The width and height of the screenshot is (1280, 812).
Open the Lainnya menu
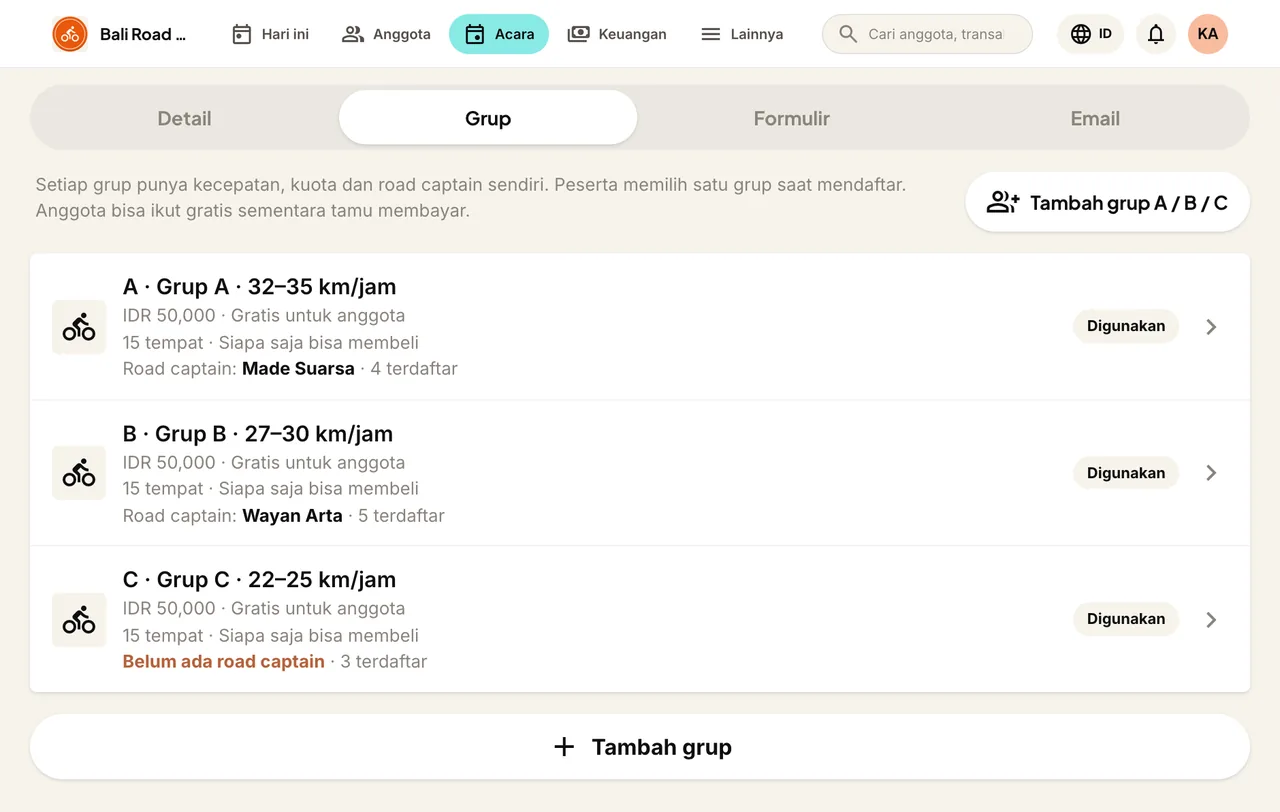coord(742,34)
